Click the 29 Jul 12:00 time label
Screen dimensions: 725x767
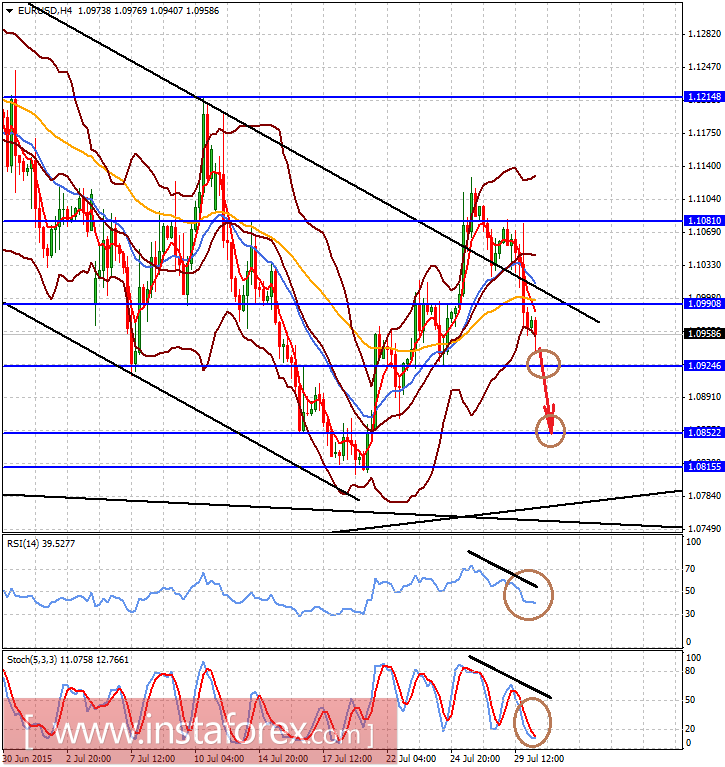539,759
